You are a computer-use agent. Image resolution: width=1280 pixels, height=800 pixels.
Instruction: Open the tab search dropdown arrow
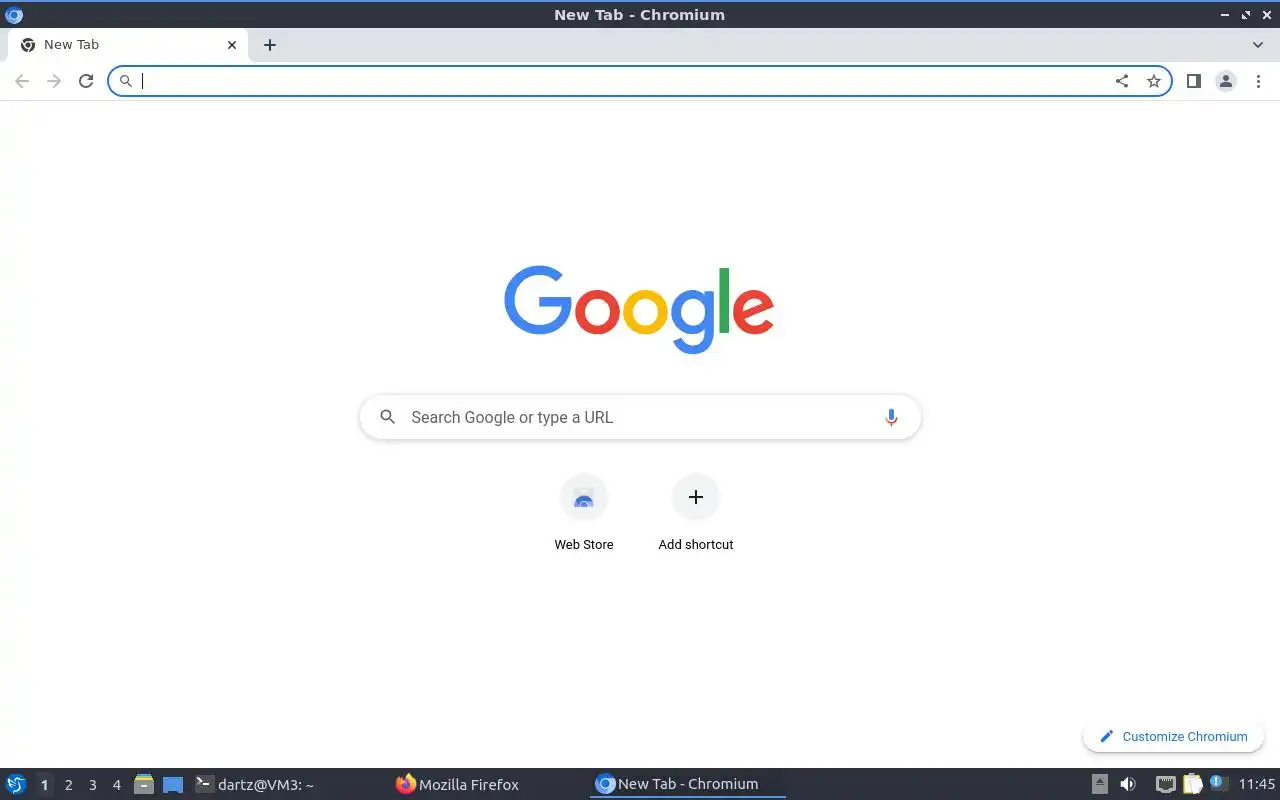coord(1258,45)
